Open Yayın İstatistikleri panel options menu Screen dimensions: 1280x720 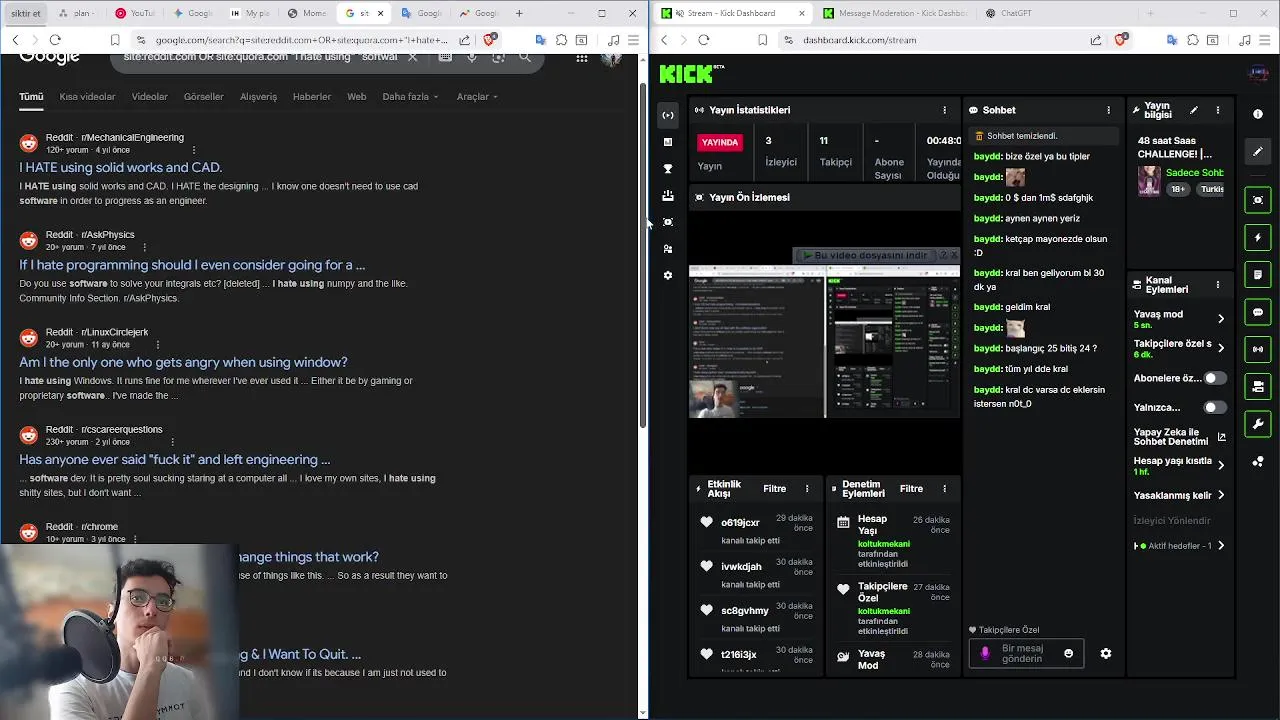click(x=944, y=110)
